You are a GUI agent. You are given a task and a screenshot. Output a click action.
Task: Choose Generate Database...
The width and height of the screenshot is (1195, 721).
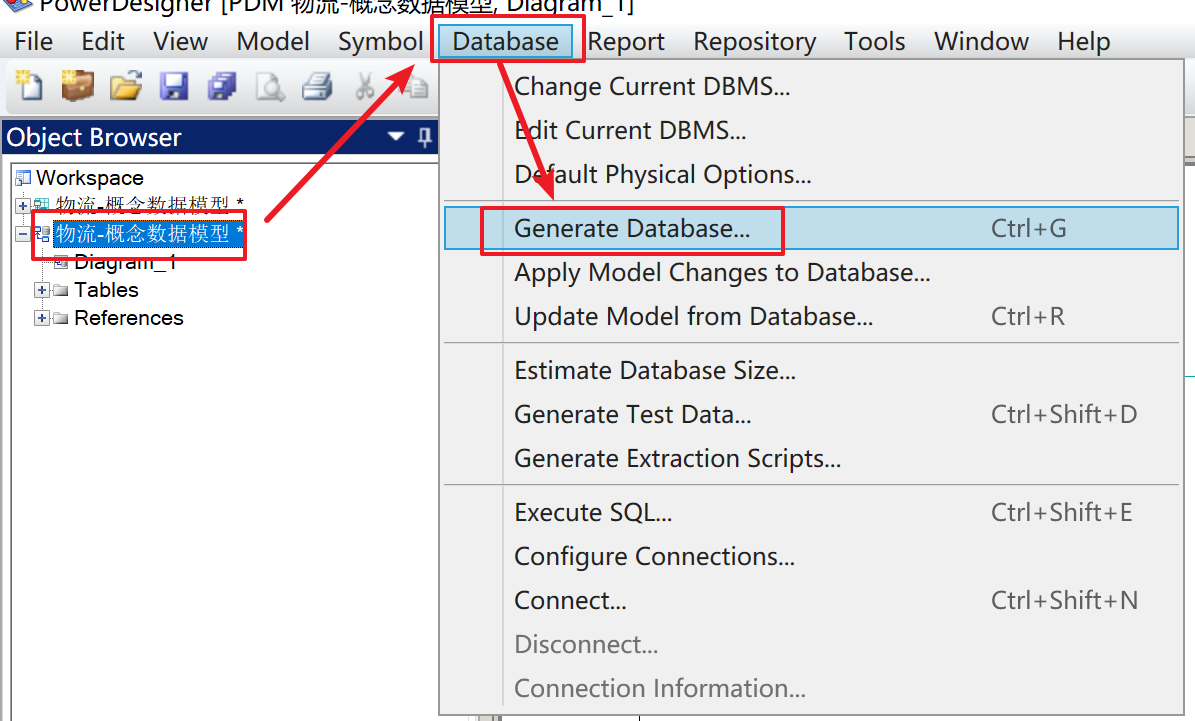(x=811, y=229)
